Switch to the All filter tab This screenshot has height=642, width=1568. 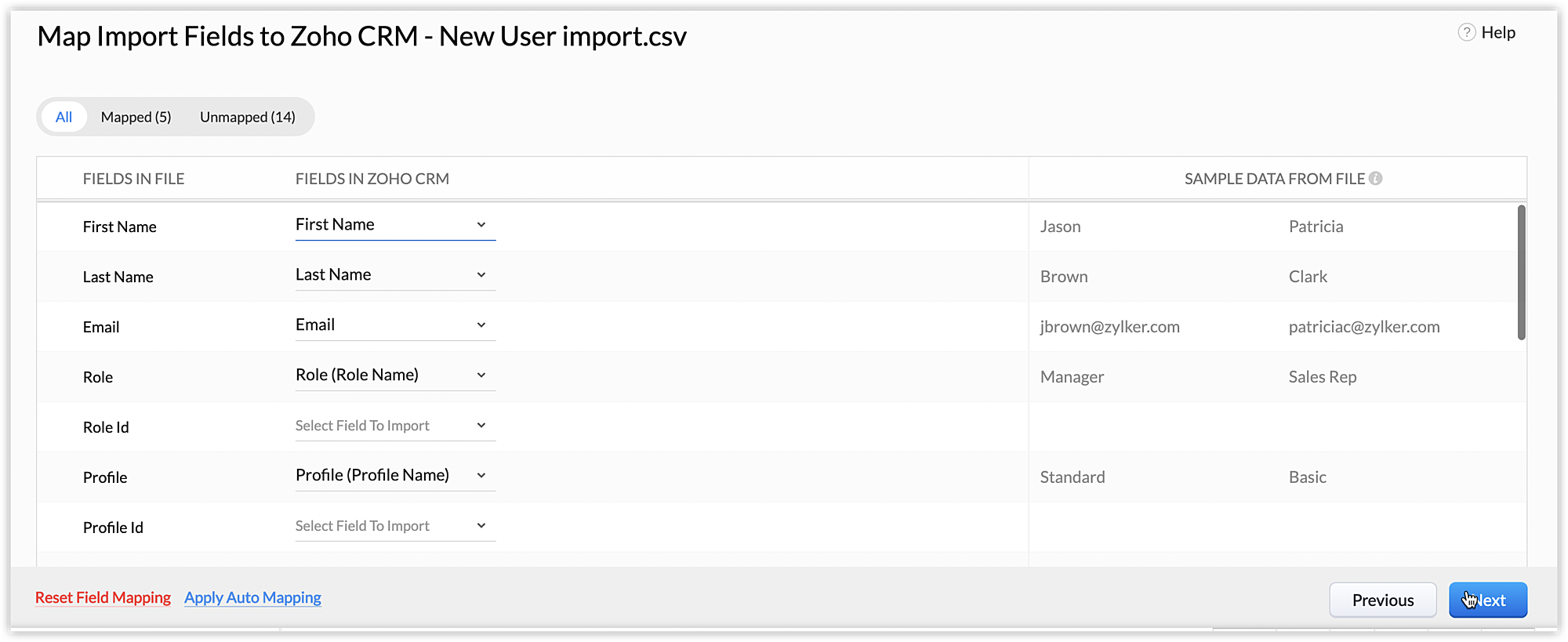(64, 117)
